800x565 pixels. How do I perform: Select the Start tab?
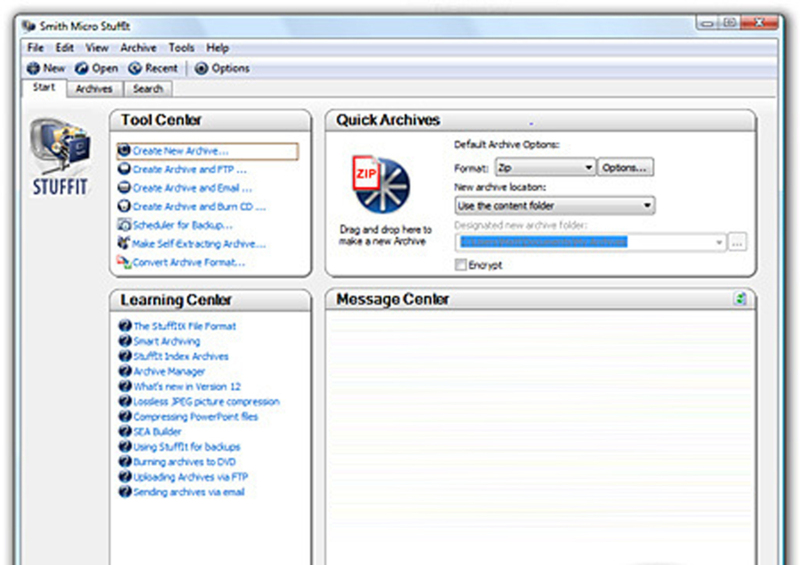click(x=44, y=87)
